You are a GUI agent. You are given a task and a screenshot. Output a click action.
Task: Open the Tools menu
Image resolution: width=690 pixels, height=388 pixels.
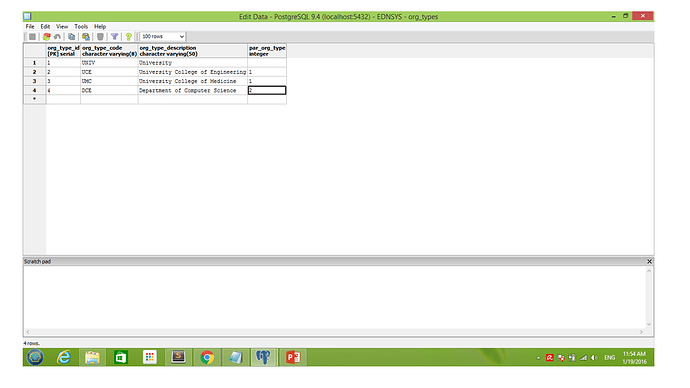coord(81,26)
